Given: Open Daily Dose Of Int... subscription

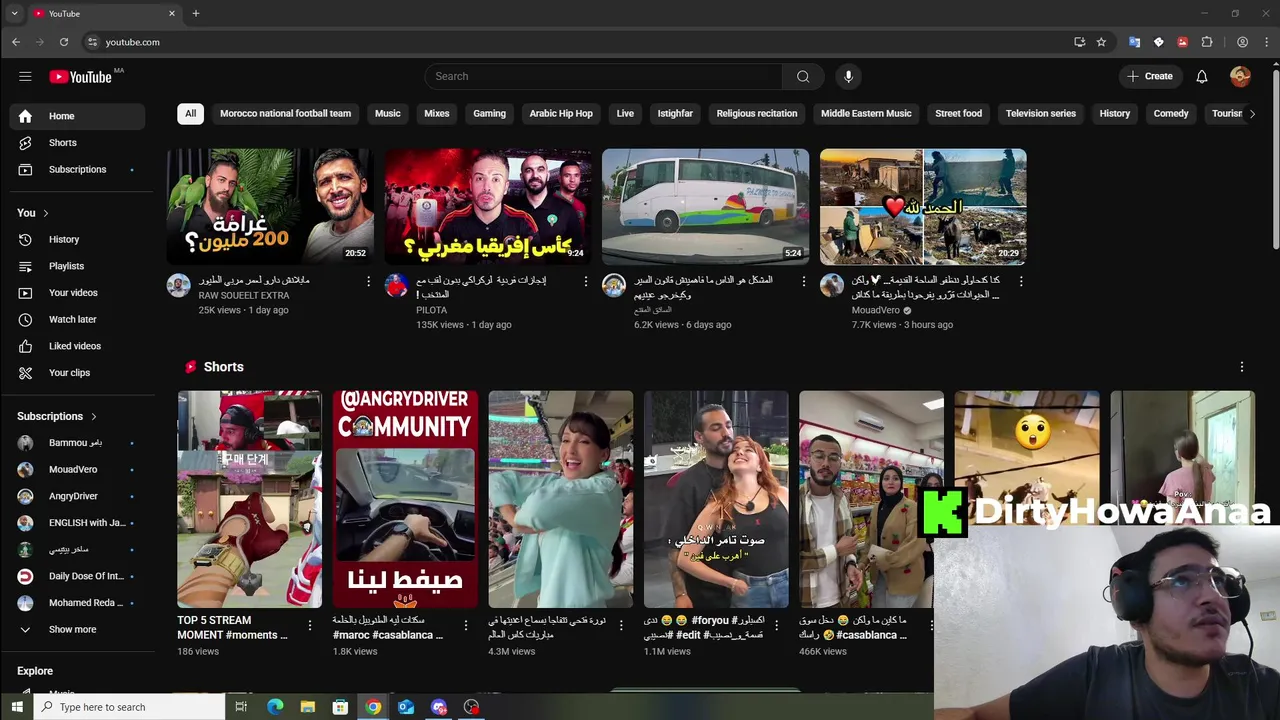Looking at the screenshot, I should [77, 576].
